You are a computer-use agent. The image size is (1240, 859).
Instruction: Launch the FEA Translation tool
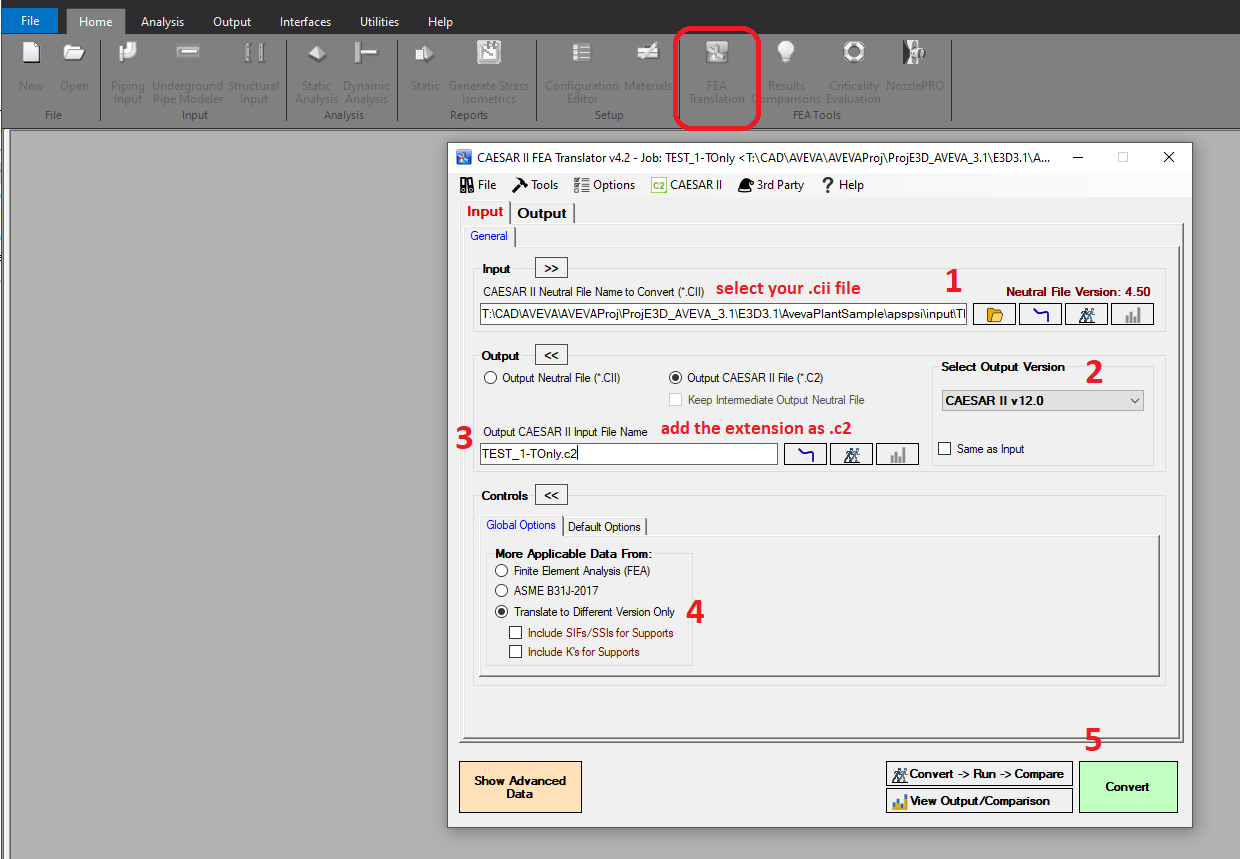(x=717, y=72)
